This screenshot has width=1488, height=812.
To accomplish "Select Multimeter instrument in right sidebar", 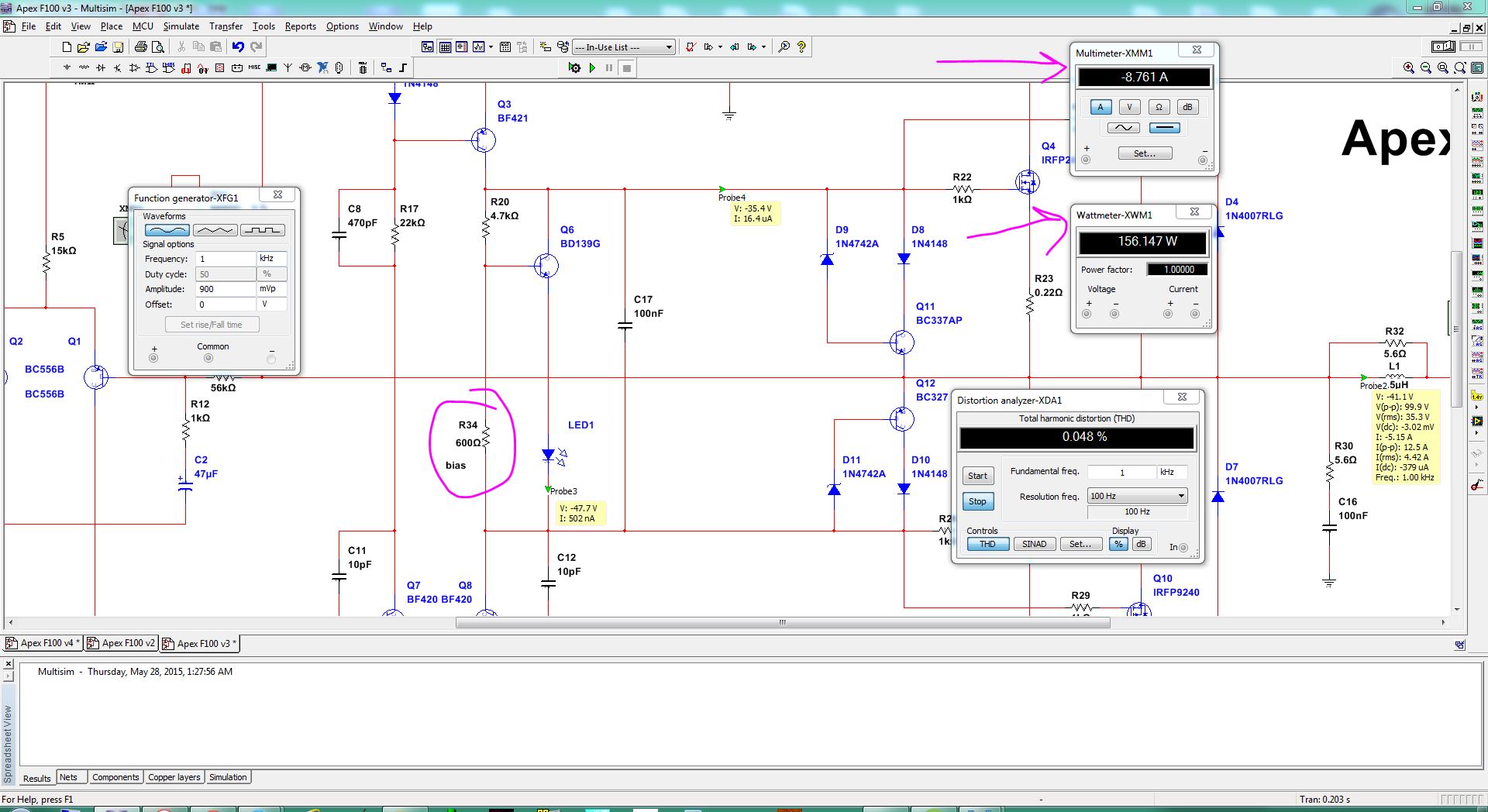I will 1477,96.
